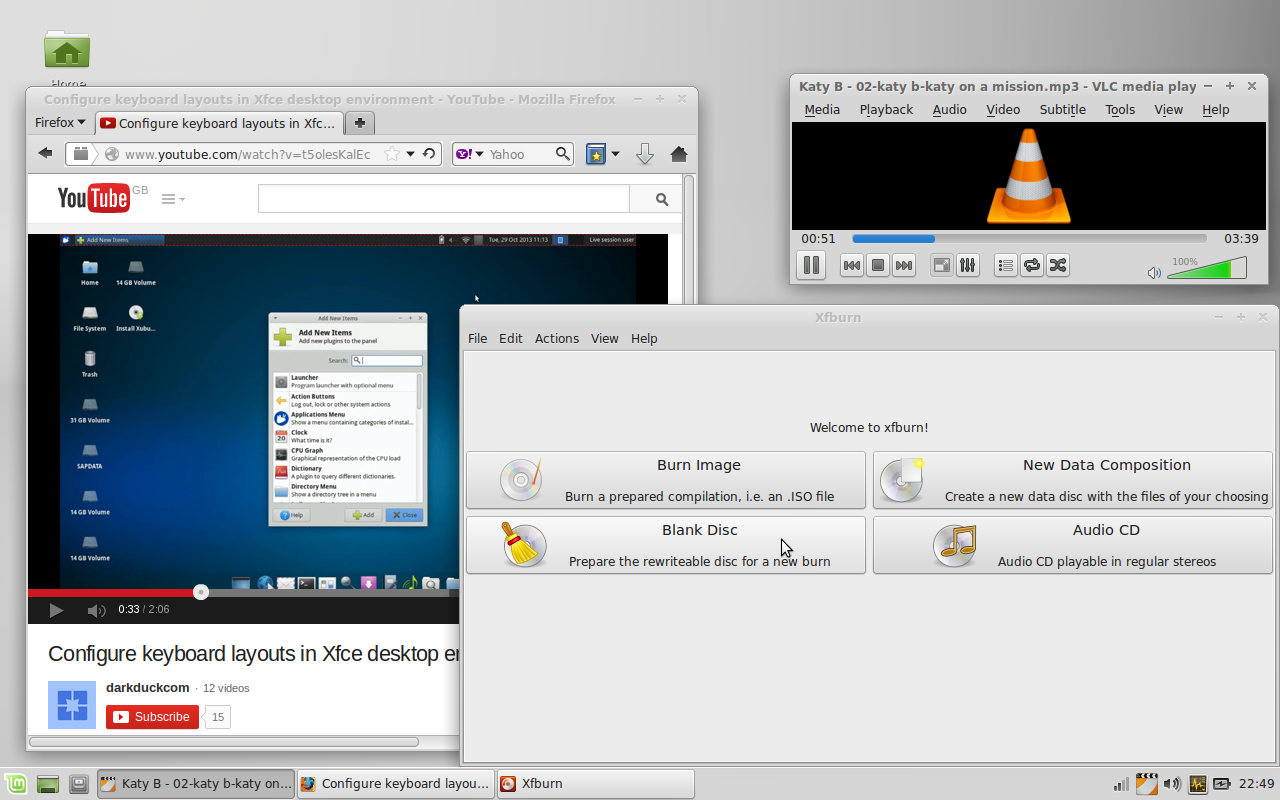
Task: Bookmark this page with star icon
Action: pyautogui.click(x=392, y=154)
